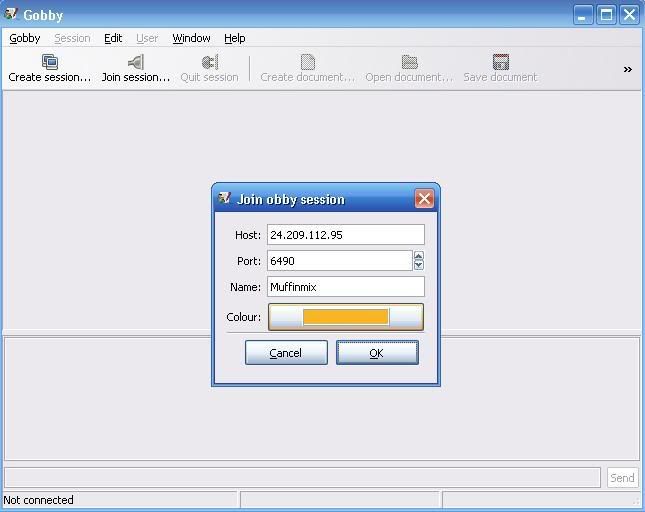
Task: Click the Port number field
Action: 340,261
